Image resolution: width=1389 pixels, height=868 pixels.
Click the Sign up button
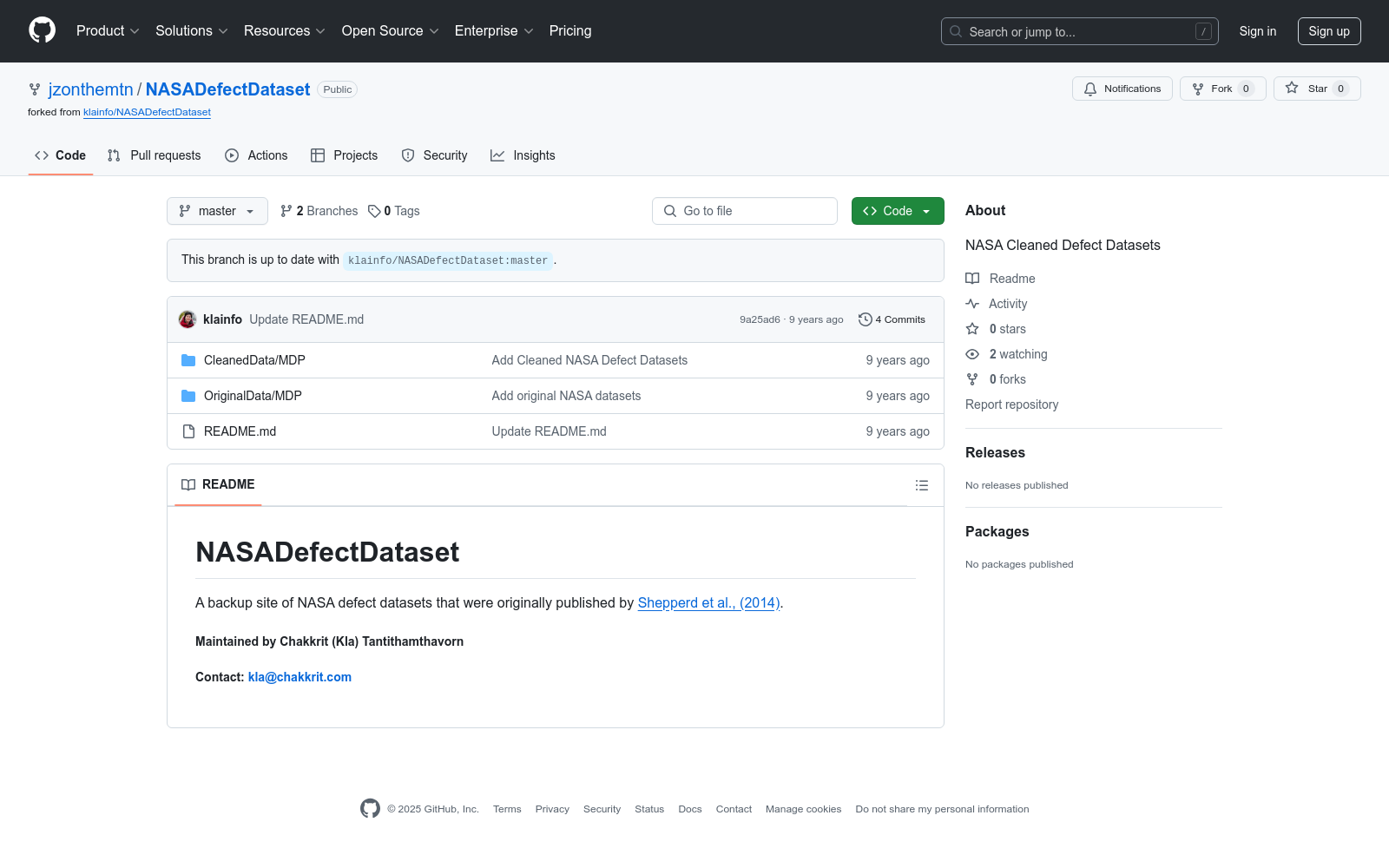1329,31
